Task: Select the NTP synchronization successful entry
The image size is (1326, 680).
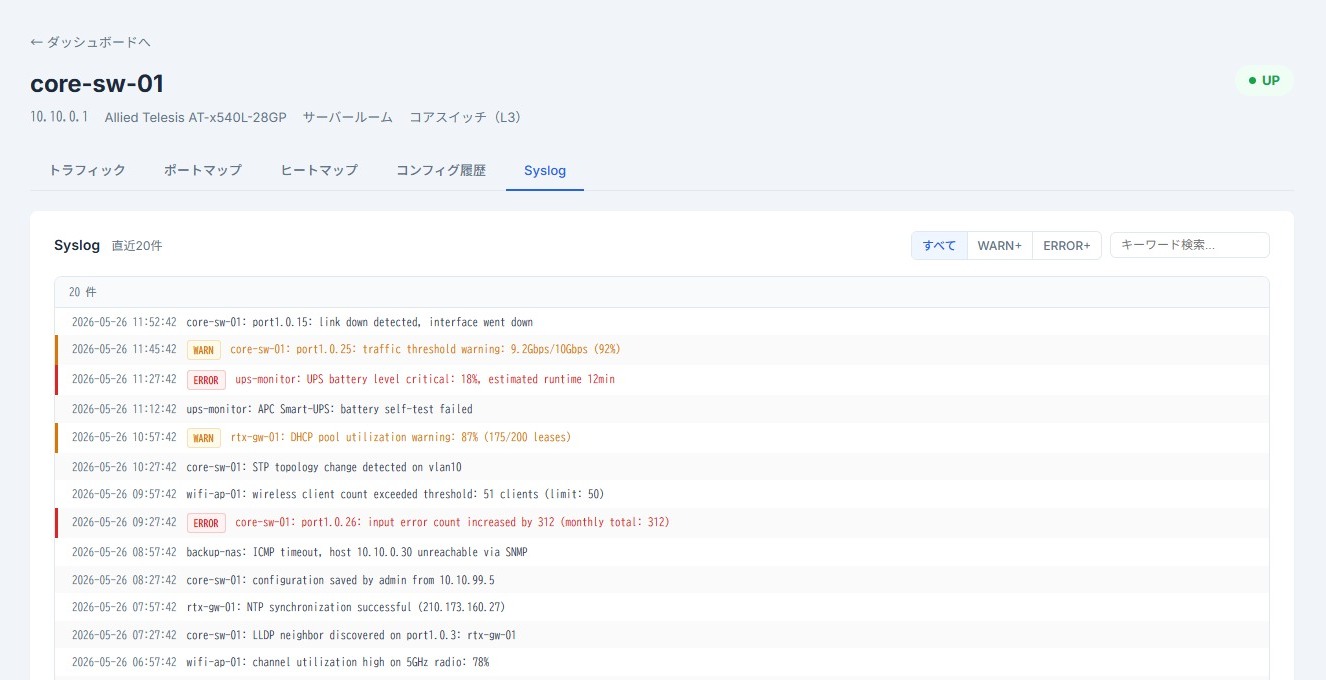Action: click(662, 607)
